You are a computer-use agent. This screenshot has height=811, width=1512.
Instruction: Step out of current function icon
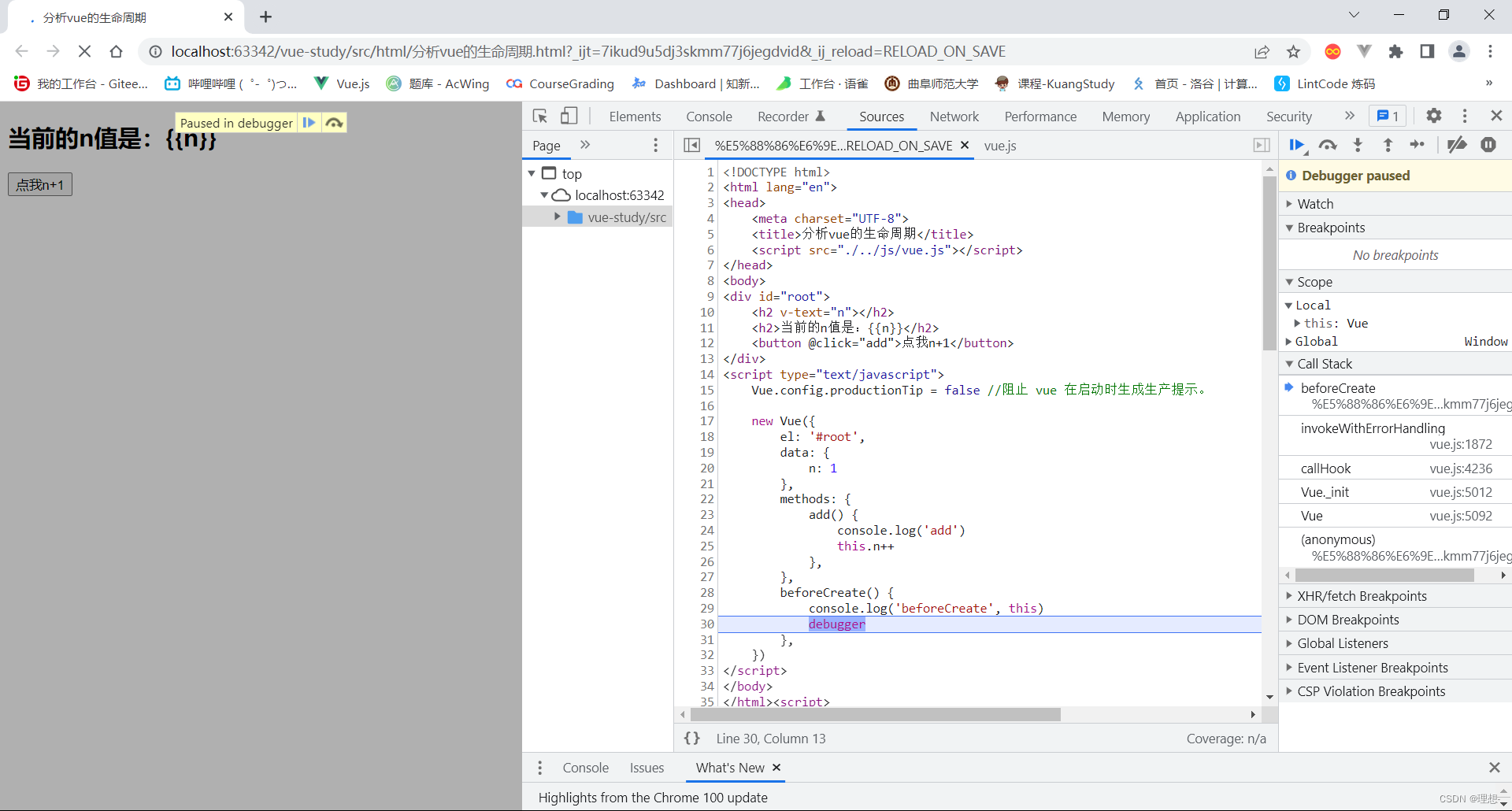[1388, 145]
